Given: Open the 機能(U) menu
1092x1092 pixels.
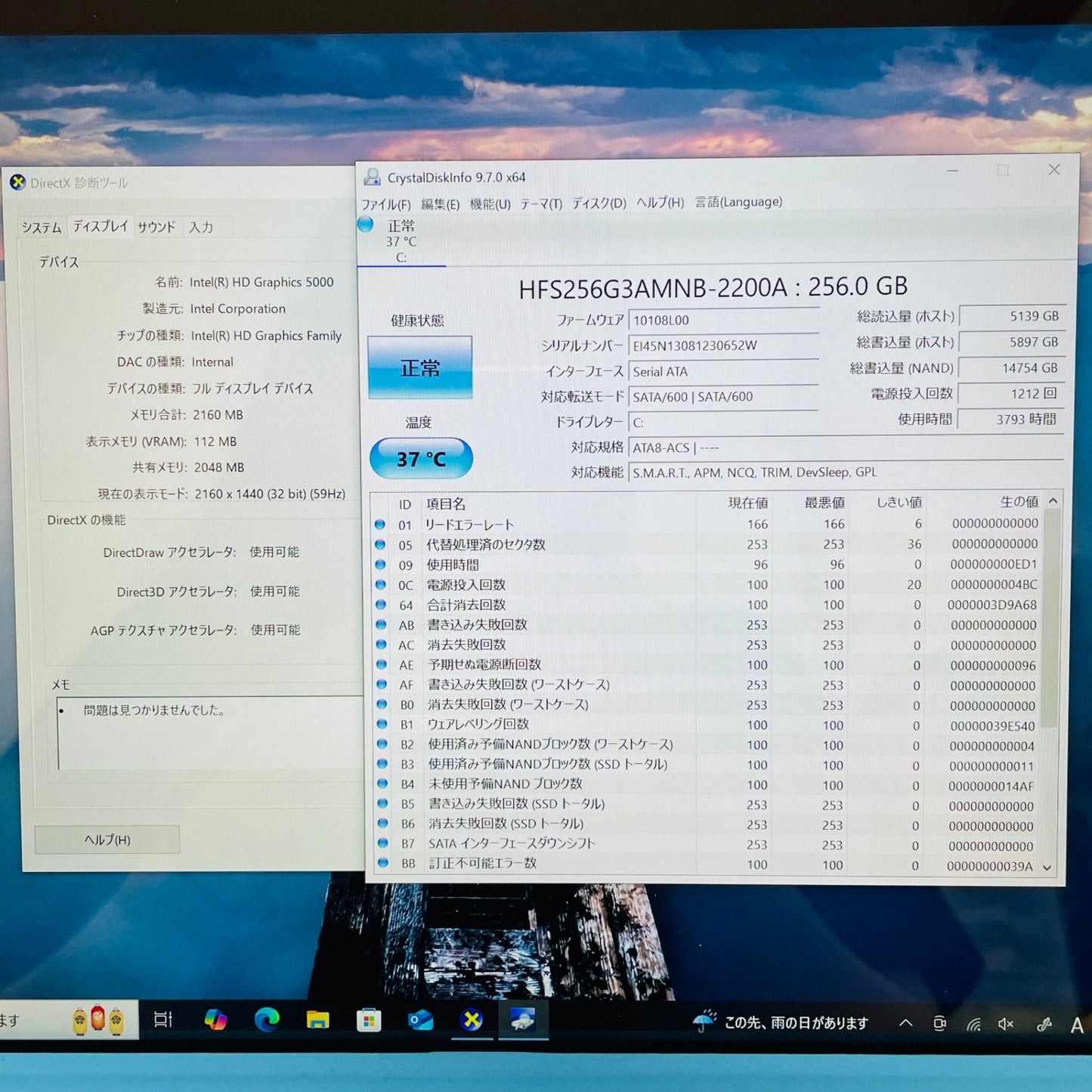Looking at the screenshot, I should pos(490,204).
